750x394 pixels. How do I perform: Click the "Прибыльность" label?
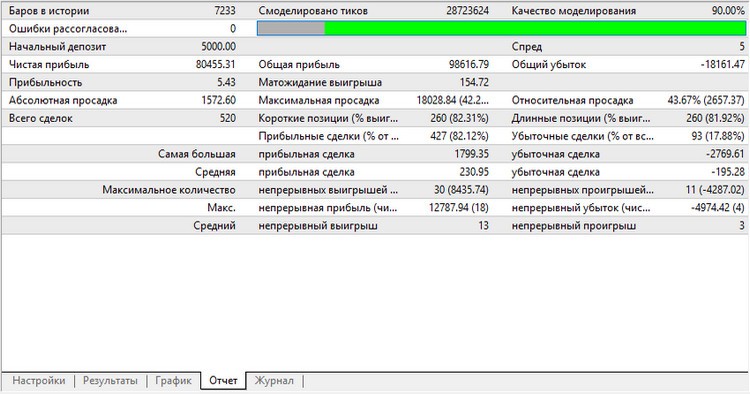click(45, 82)
